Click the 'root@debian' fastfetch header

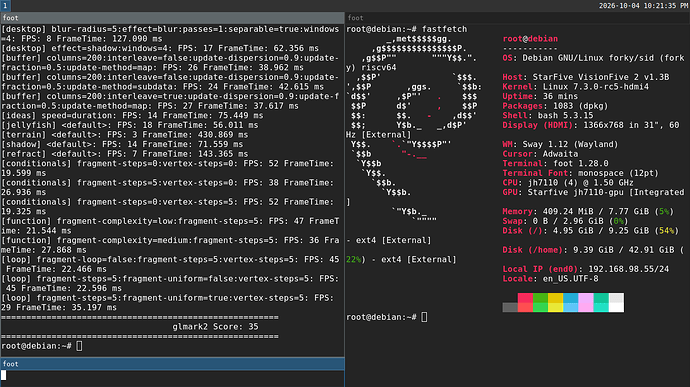[530, 39]
